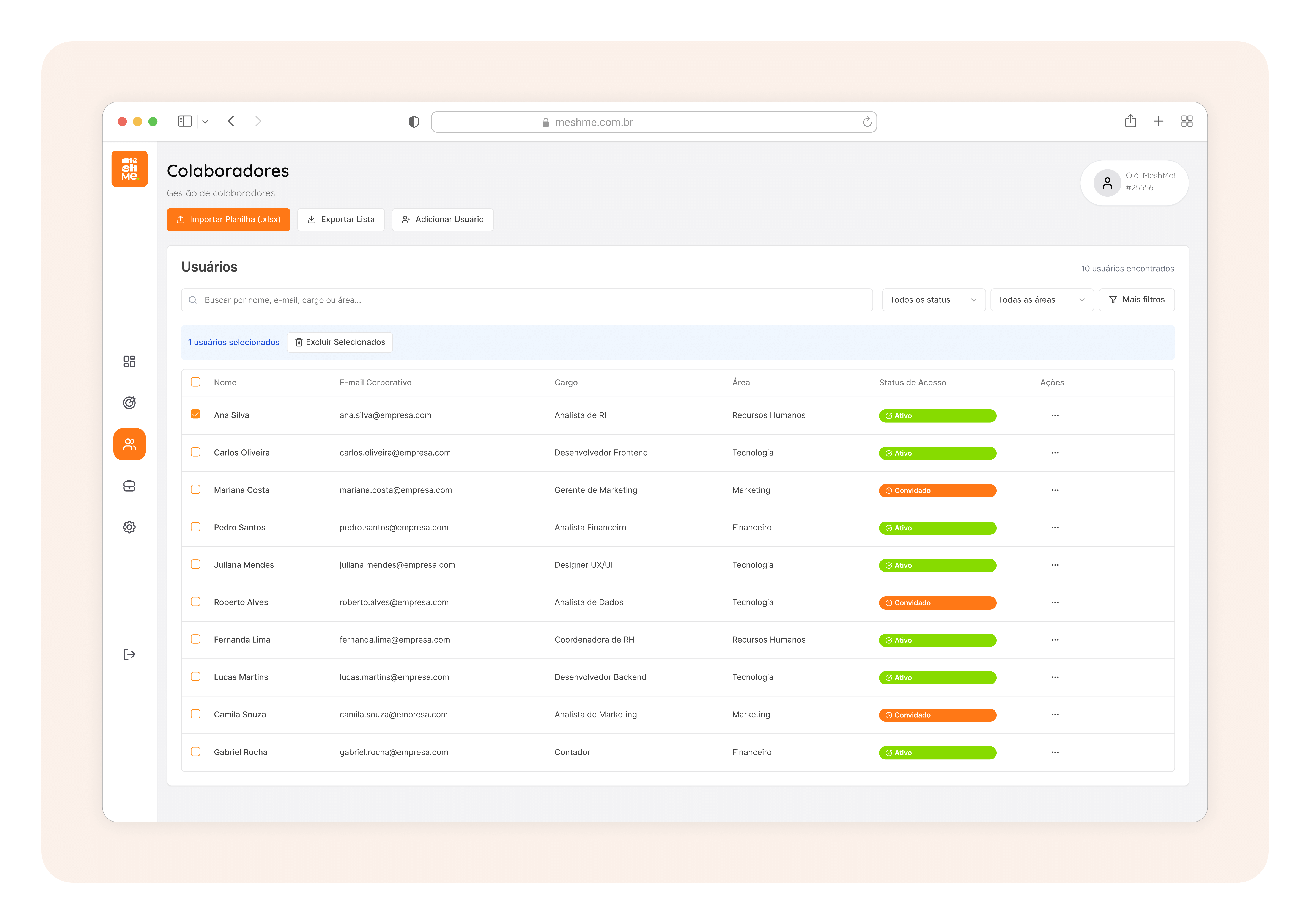
Task: Select the Carlos Oliveira row checkbox
Action: coord(196,452)
